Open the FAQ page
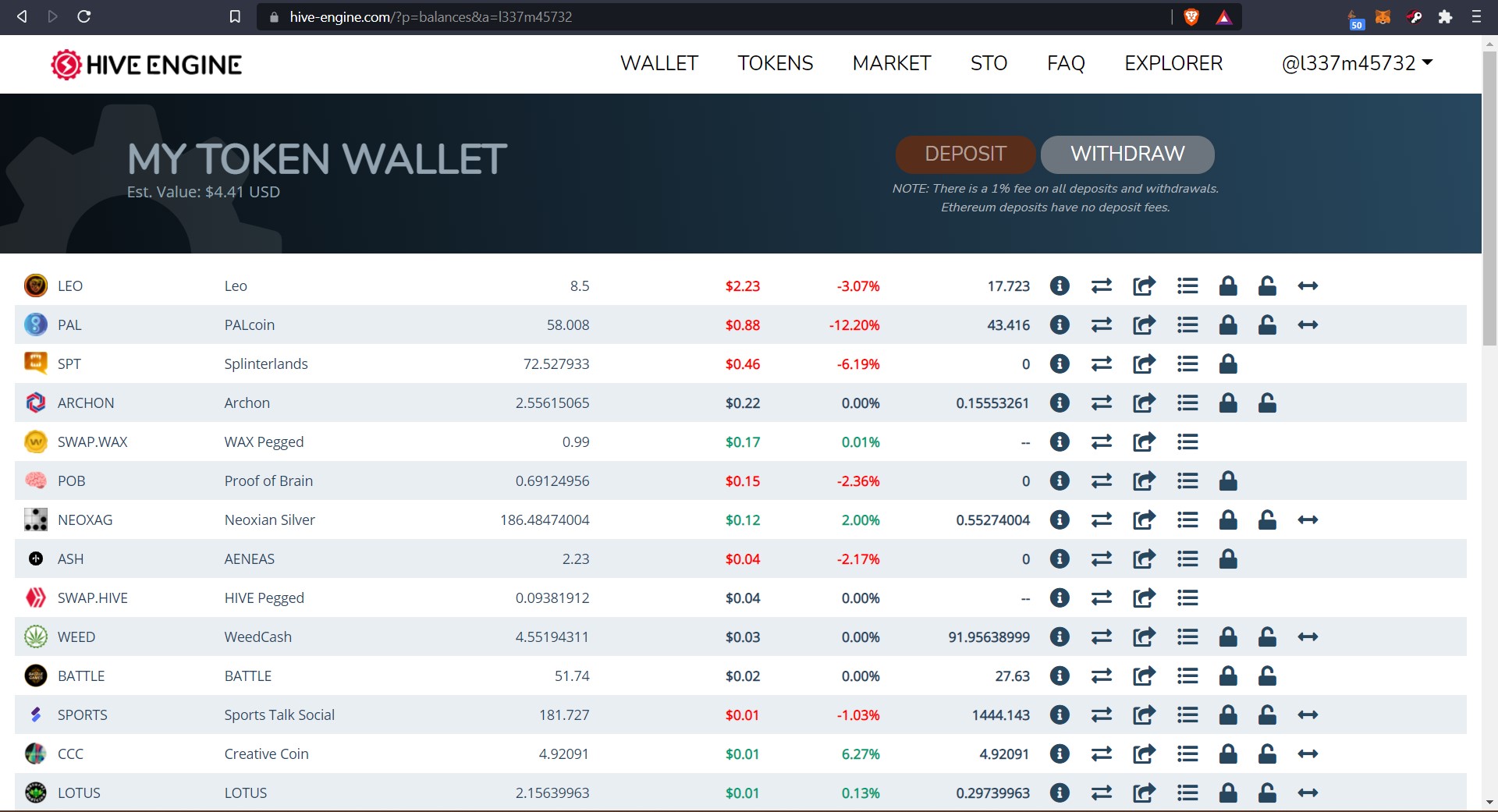This screenshot has height=812, width=1498. click(x=1066, y=63)
